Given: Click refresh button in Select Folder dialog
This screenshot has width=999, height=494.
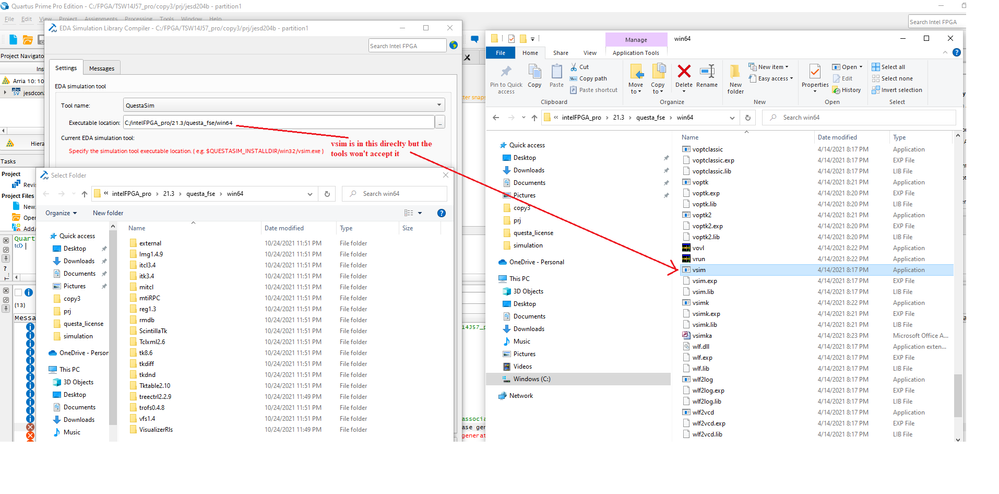Looking at the screenshot, I should [x=327, y=194].
